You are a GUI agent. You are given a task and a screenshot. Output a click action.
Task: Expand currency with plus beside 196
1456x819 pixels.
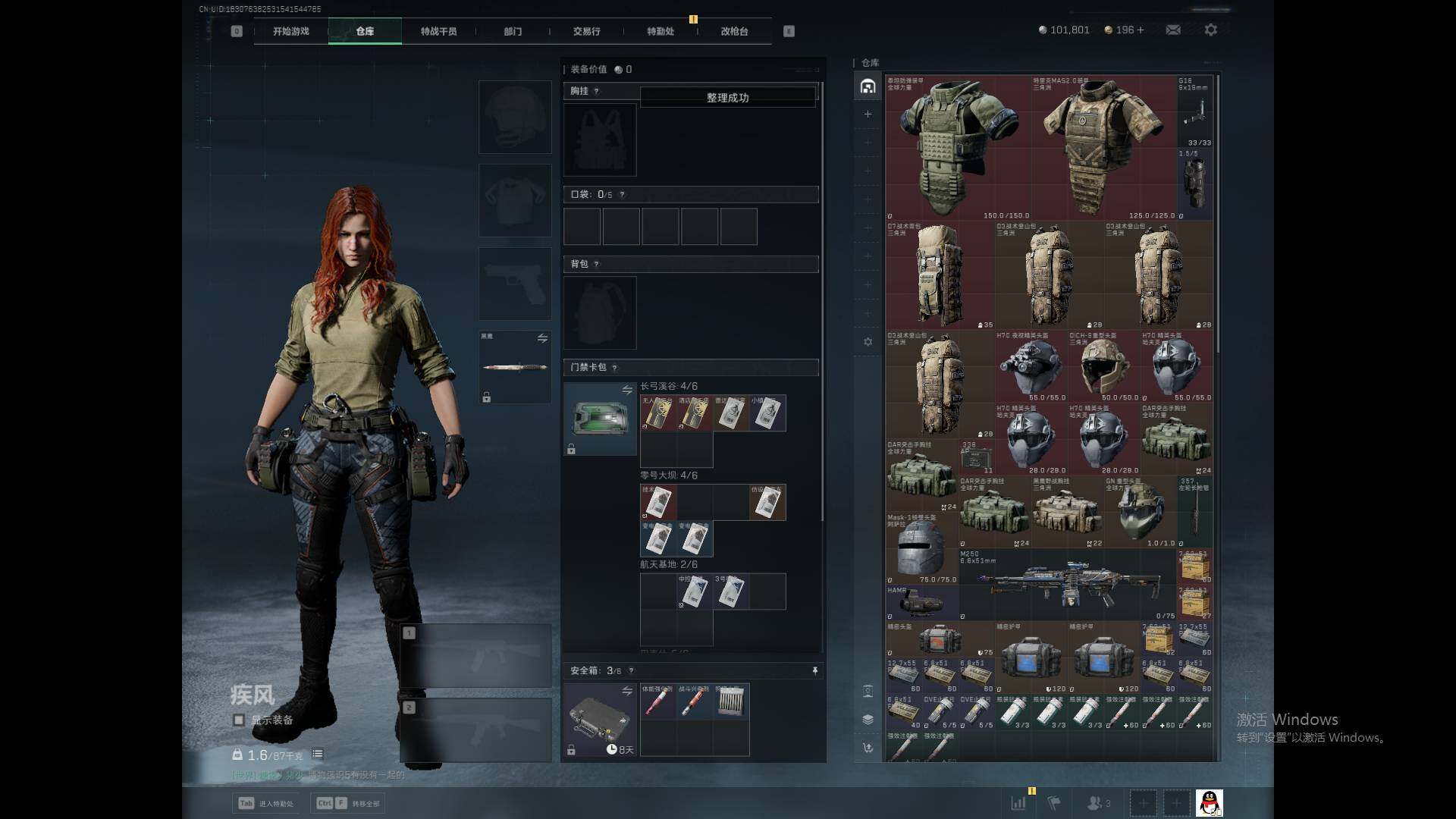coord(1140,30)
